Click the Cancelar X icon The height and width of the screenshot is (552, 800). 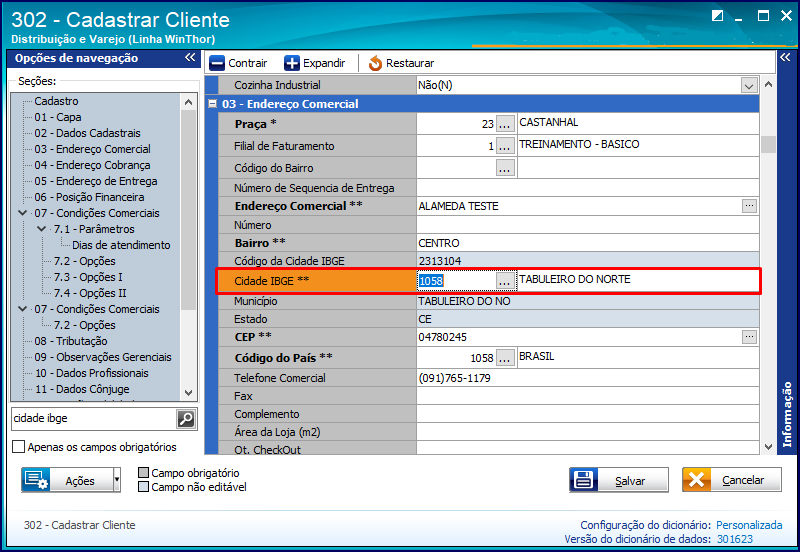696,480
